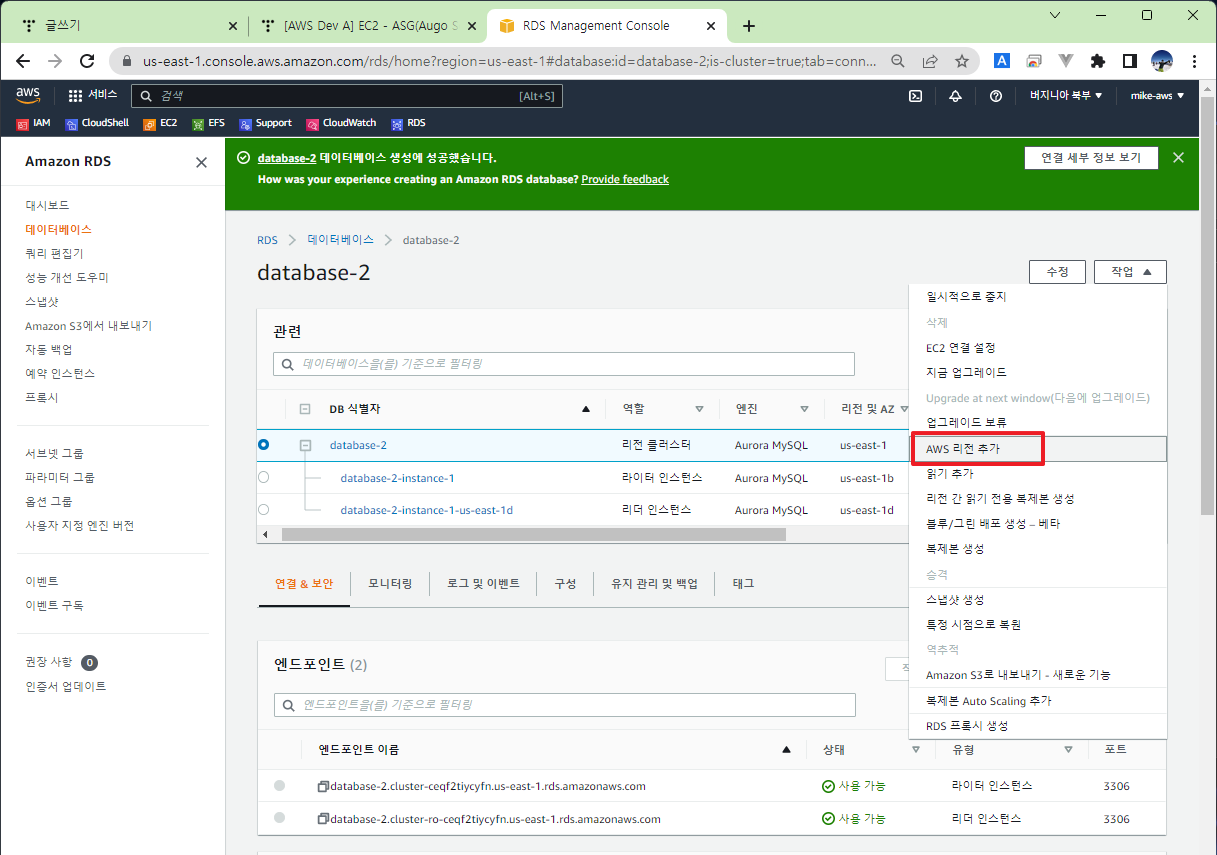Select the cluster-ro endpoint row radio button
This screenshot has width=1217, height=855.
[280, 818]
